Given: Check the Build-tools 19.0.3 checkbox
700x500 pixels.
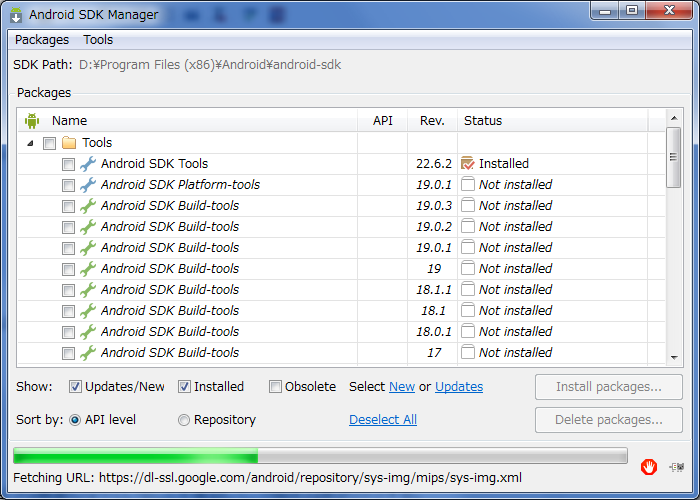Looking at the screenshot, I should coord(68,206).
